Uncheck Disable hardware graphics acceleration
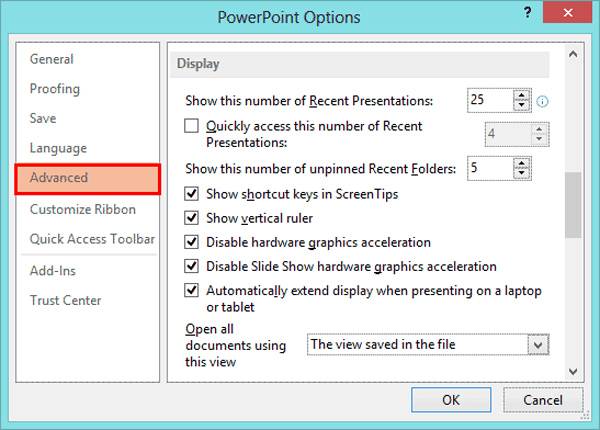Image resolution: width=600 pixels, height=430 pixels. (193, 242)
